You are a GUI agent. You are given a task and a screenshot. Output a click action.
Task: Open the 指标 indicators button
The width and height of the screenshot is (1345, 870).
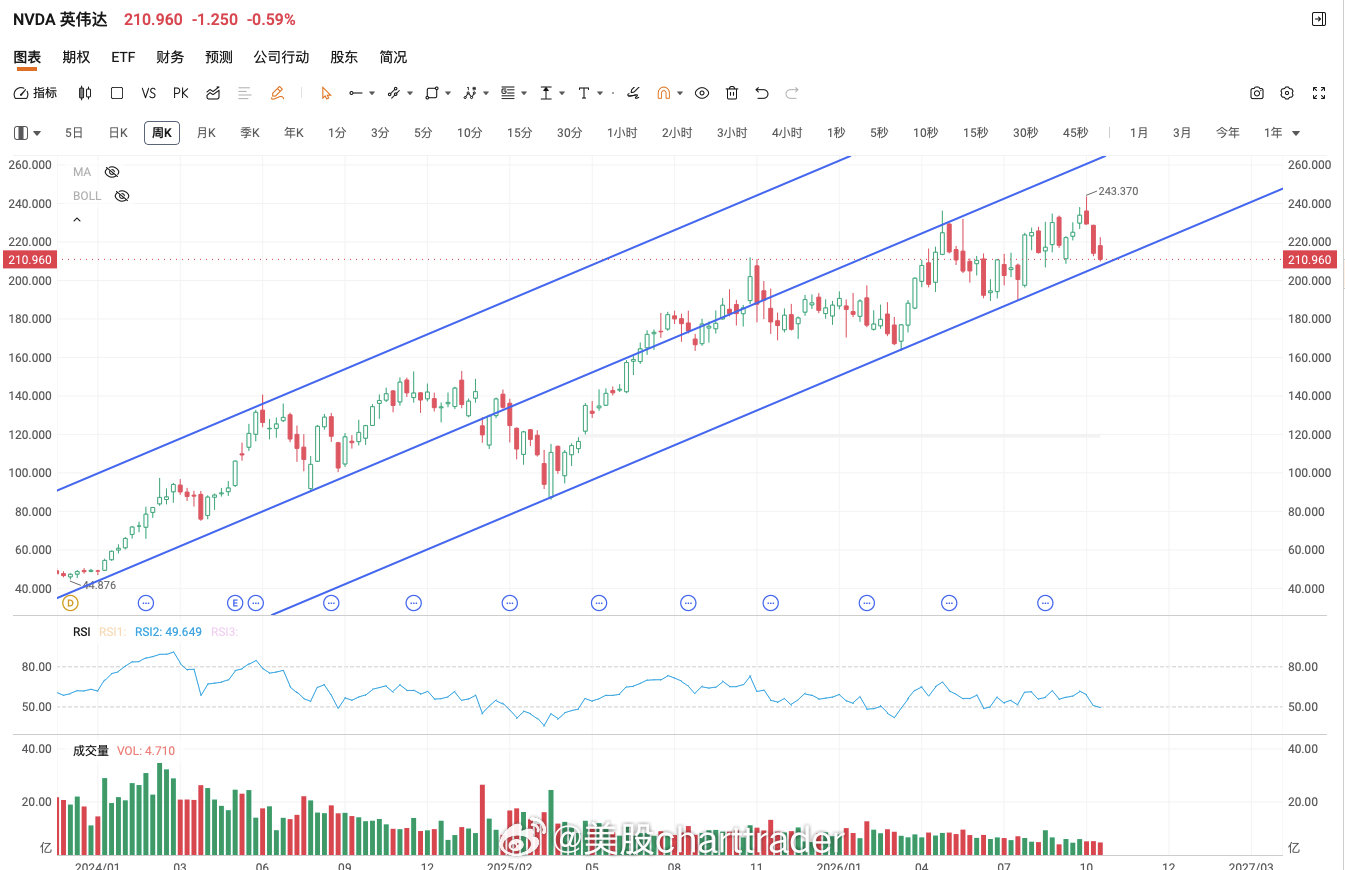36,93
